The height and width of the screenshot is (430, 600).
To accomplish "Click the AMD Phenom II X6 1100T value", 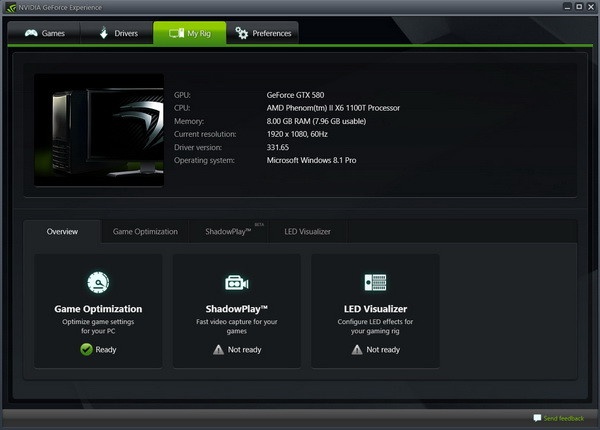I will tap(333, 108).
